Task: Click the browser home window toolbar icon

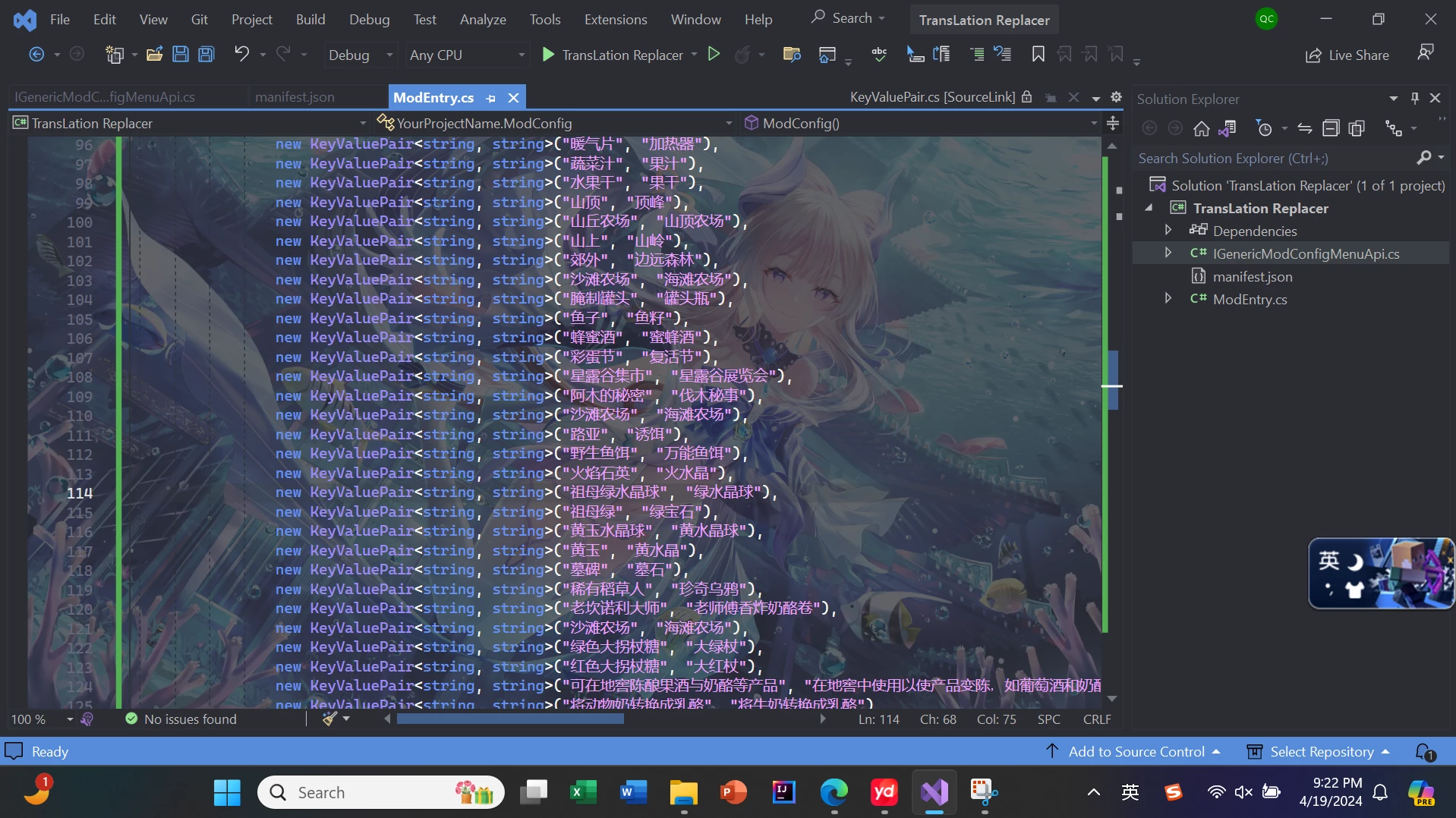Action: [x=827, y=55]
